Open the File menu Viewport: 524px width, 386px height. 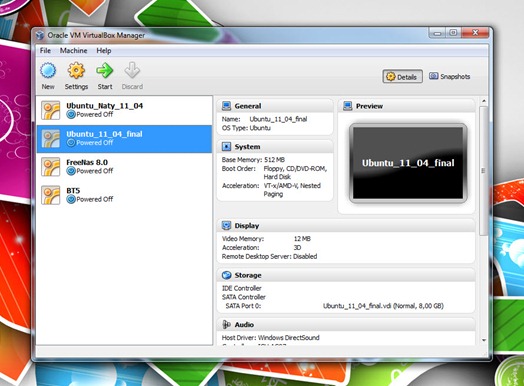(45, 50)
